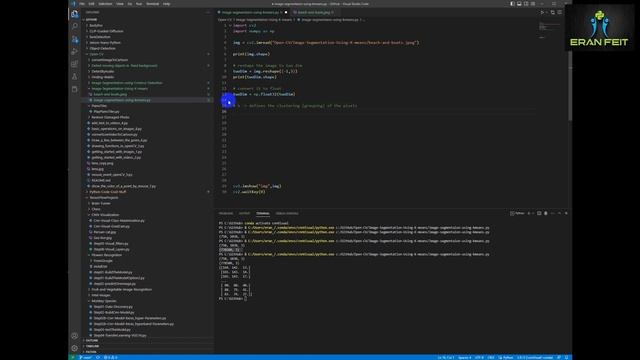This screenshot has height=360, width=640.
Task: Select the Python language mode in status bar
Action: [506, 358]
